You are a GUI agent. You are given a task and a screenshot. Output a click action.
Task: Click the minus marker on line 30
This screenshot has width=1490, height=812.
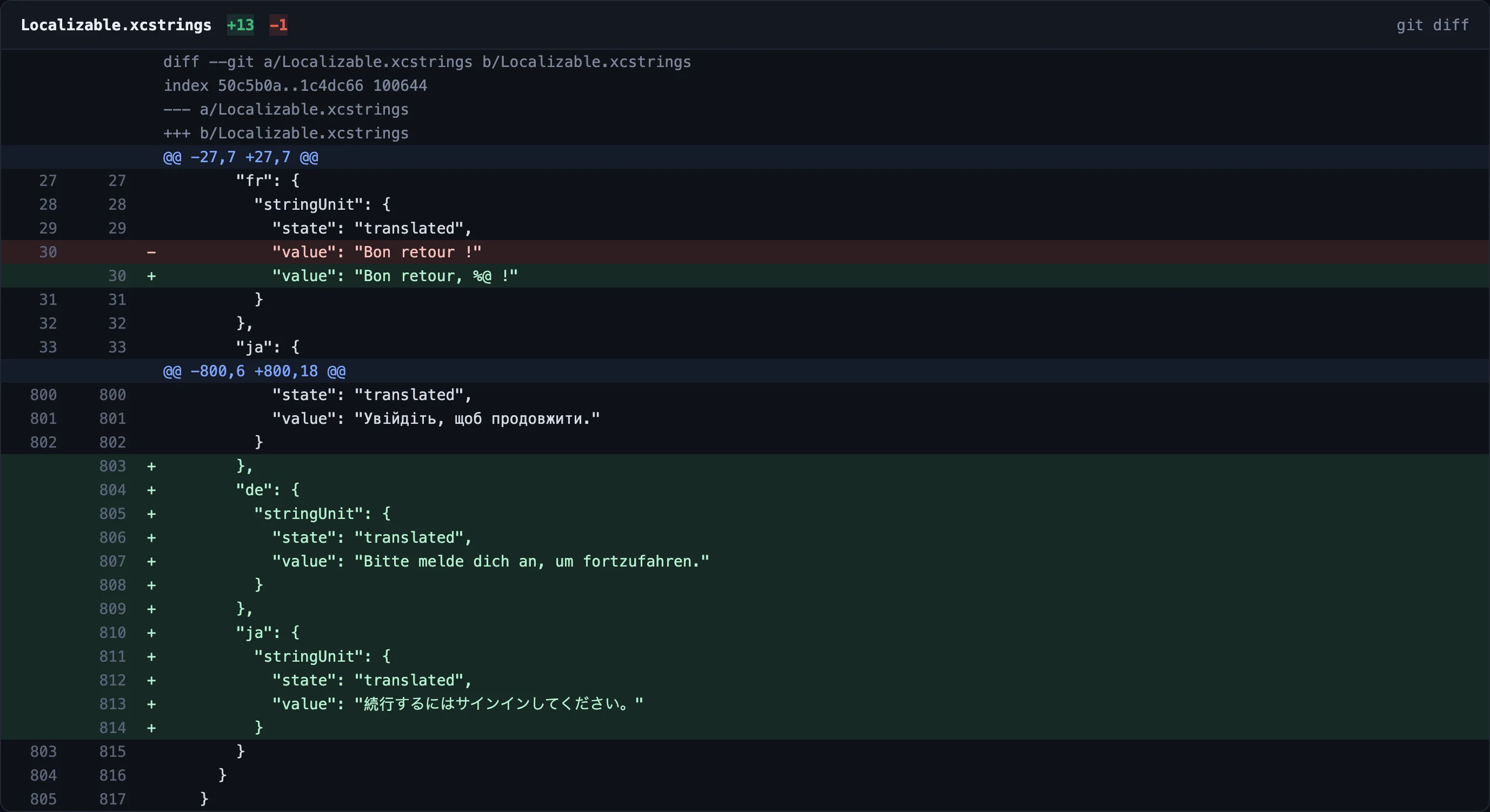[x=151, y=252]
